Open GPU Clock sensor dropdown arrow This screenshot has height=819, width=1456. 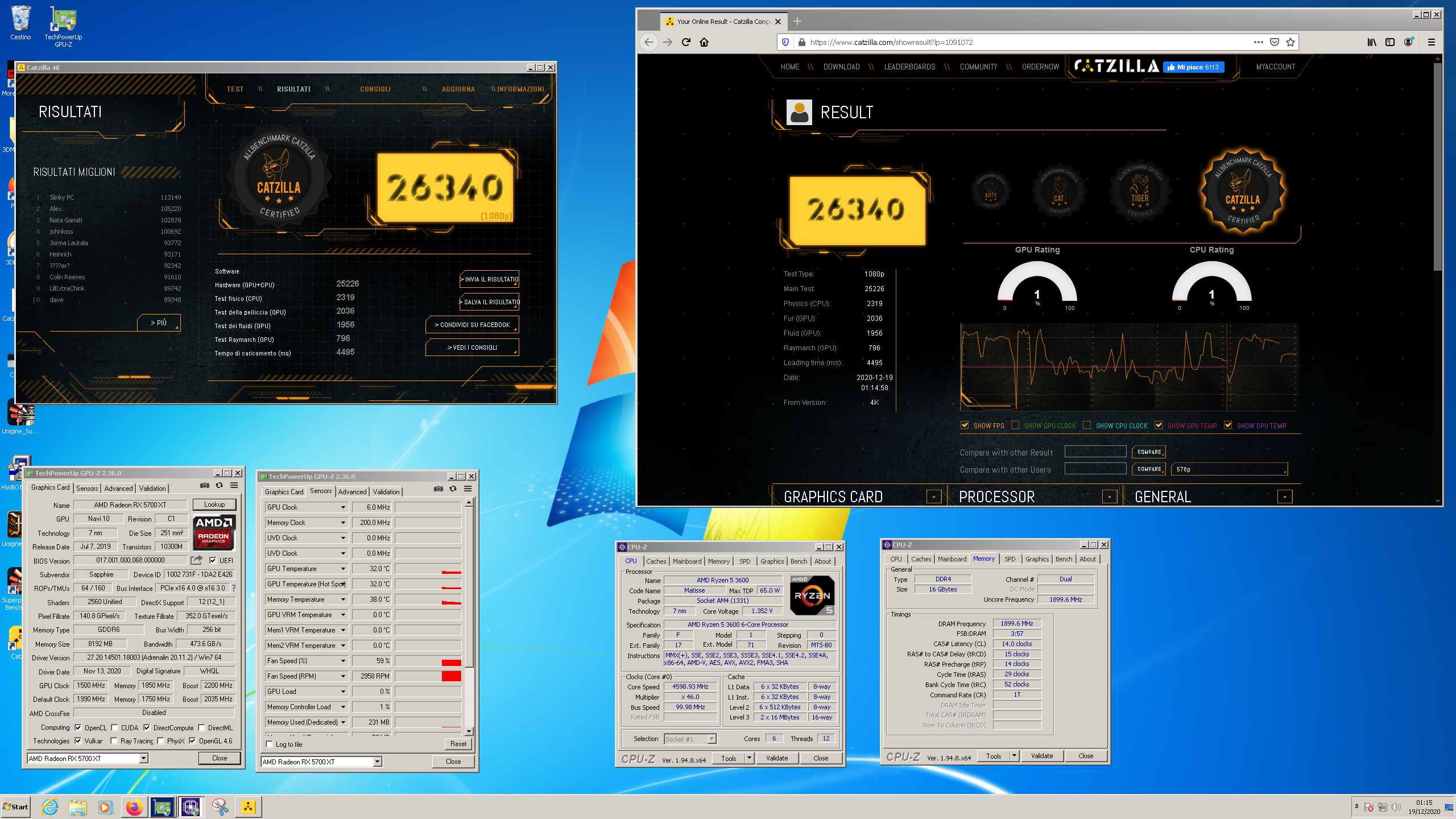(x=343, y=507)
